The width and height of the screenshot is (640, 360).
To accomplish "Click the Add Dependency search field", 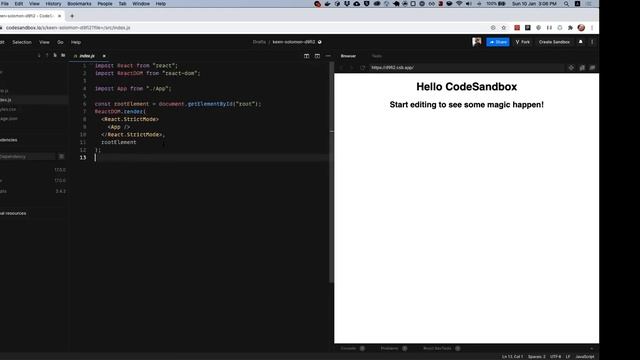I will (x=27, y=156).
